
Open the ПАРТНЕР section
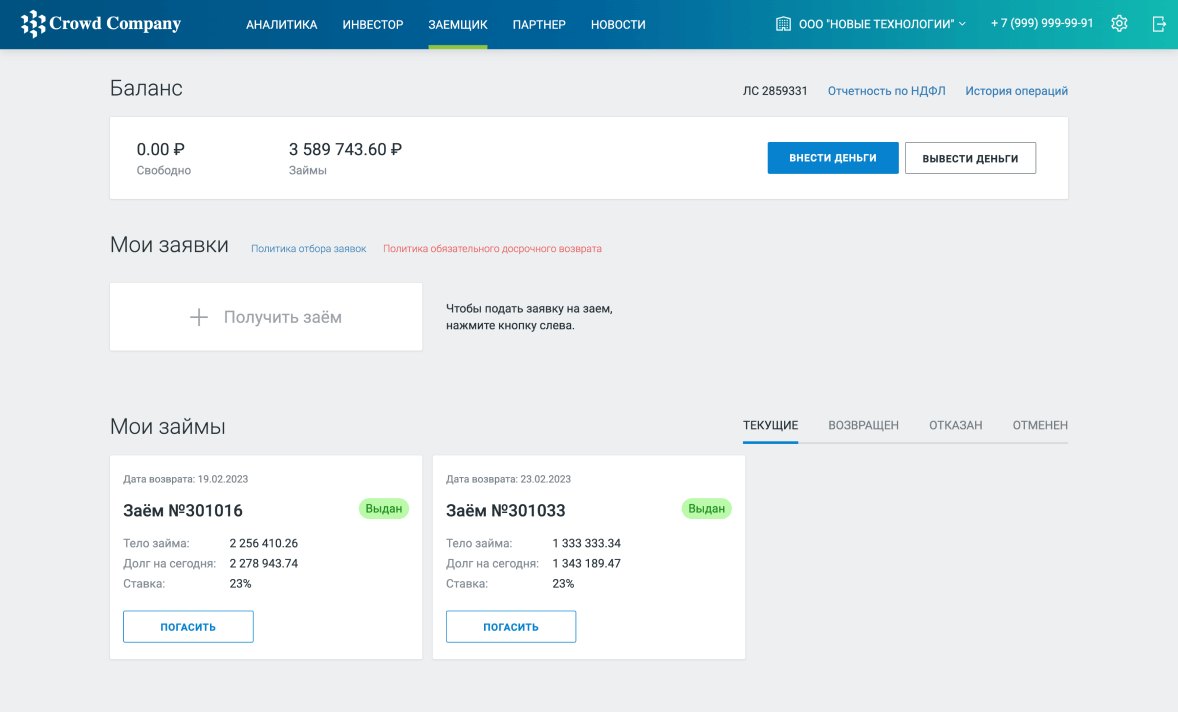539,25
